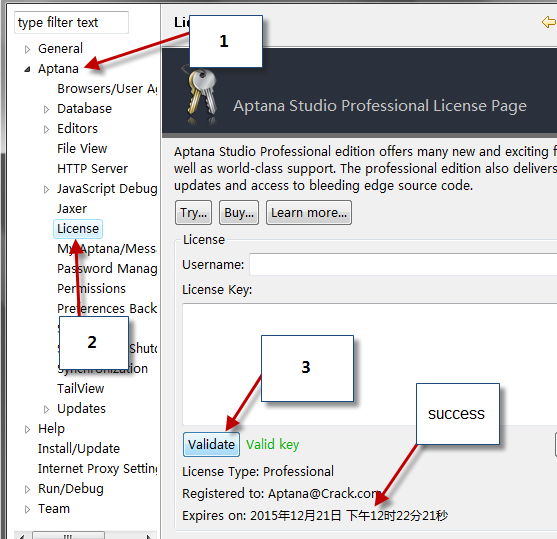Click the 'Expires on' date text
557x539 pixels.
(315, 515)
